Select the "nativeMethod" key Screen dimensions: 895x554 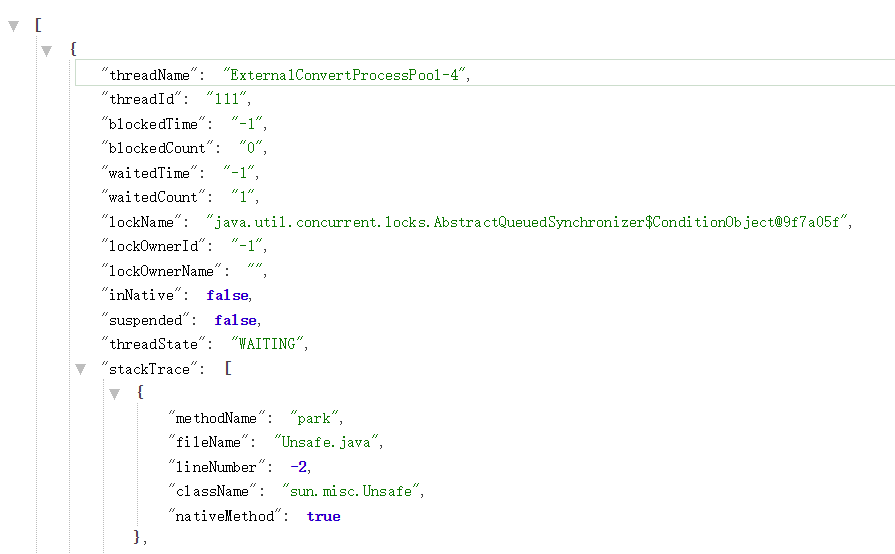point(225,516)
